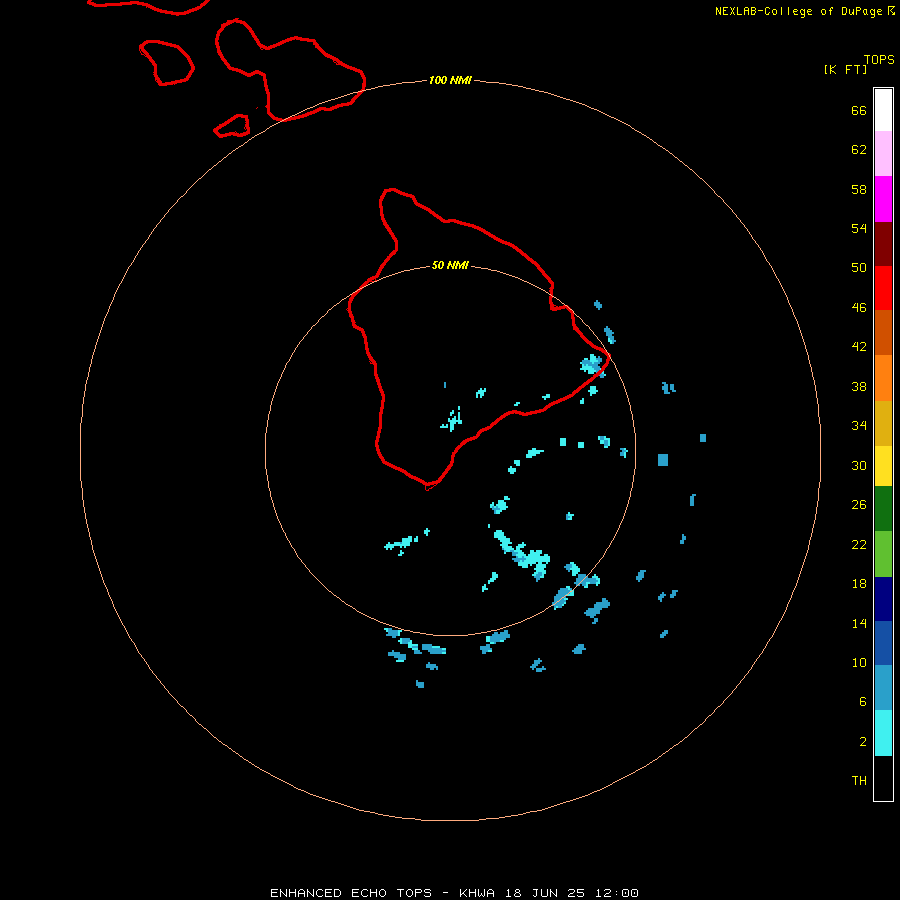
Task: Click the dark green swatch near 26
Action: click(x=883, y=509)
